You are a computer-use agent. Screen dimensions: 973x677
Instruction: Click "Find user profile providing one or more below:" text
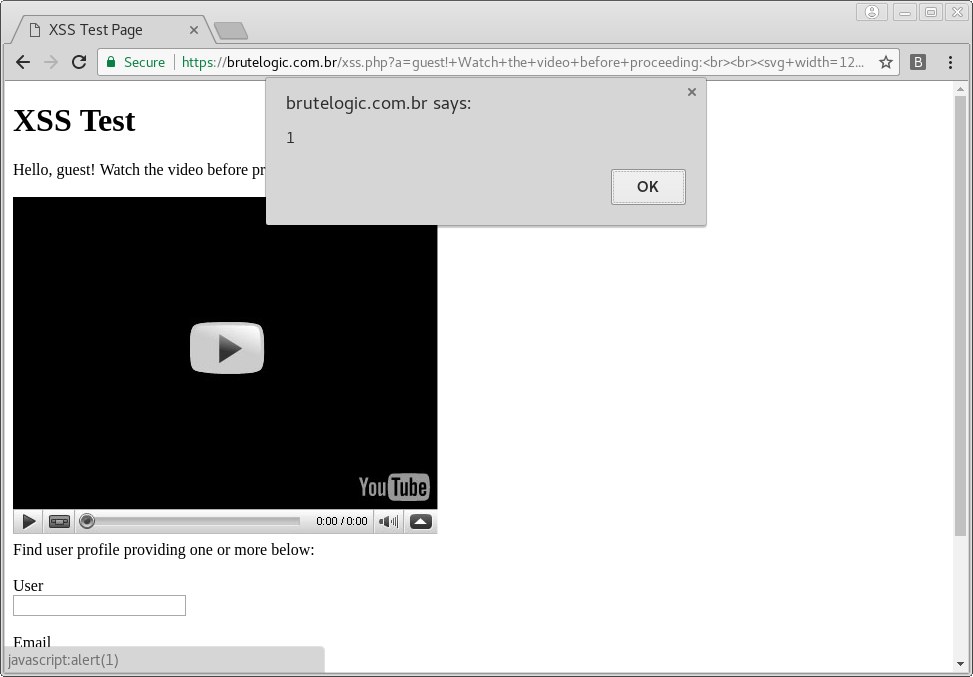coord(164,550)
